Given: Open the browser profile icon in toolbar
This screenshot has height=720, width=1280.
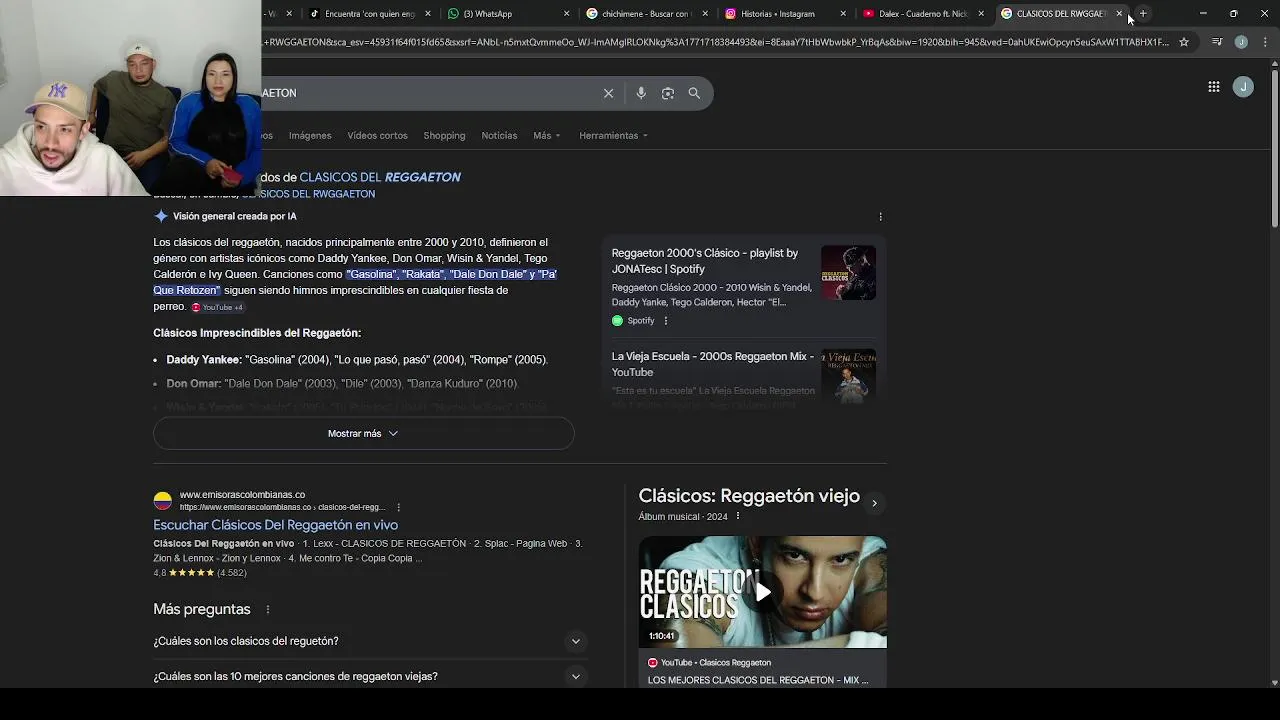Looking at the screenshot, I should (1241, 42).
